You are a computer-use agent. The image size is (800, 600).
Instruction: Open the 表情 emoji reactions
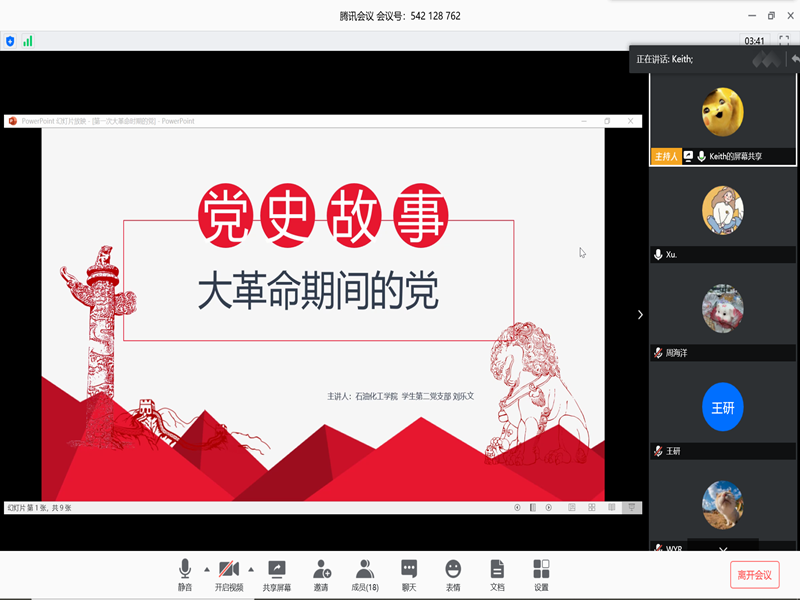pyautogui.click(x=453, y=569)
